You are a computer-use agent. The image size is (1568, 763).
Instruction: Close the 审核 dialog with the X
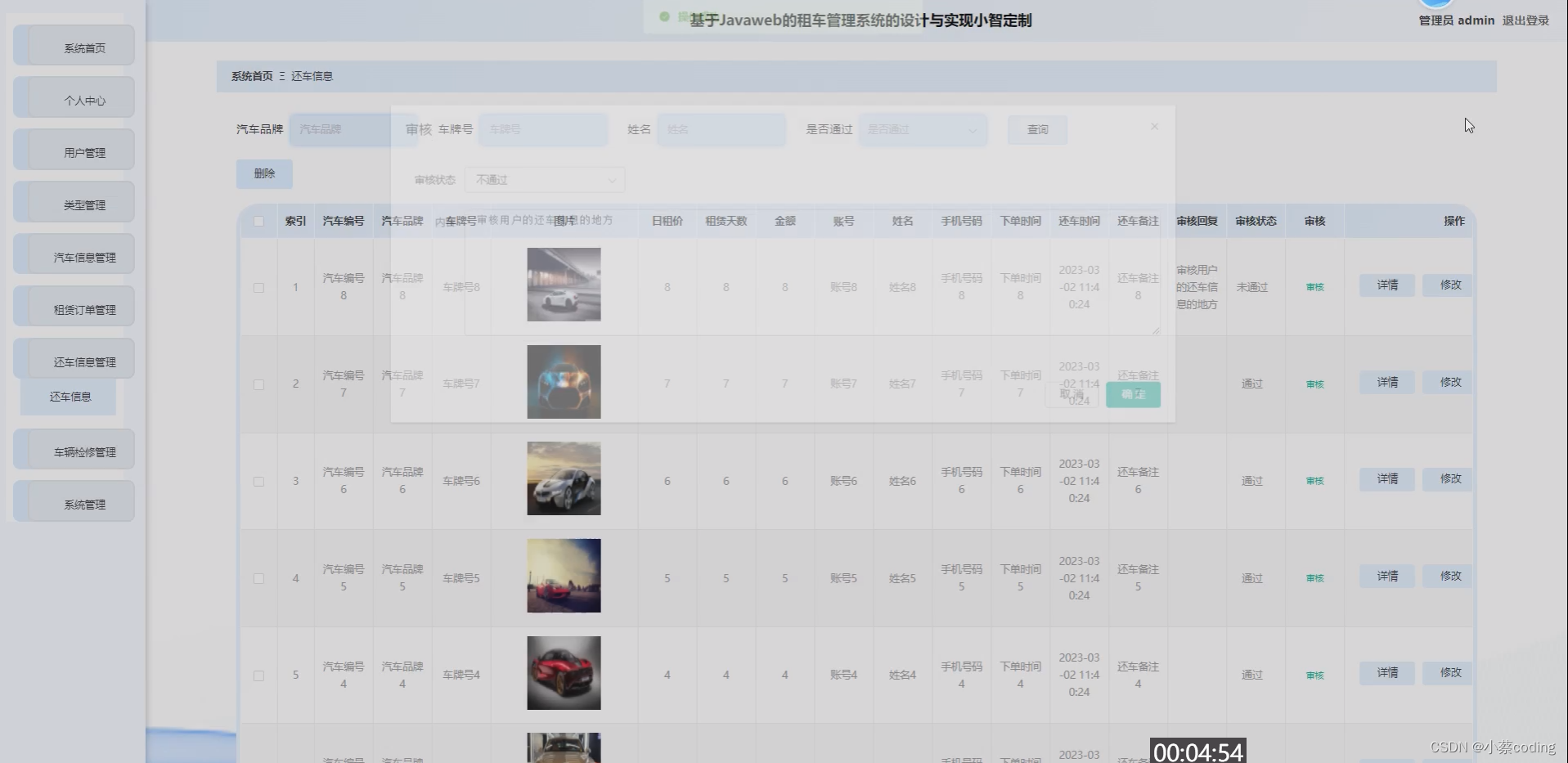[1154, 127]
